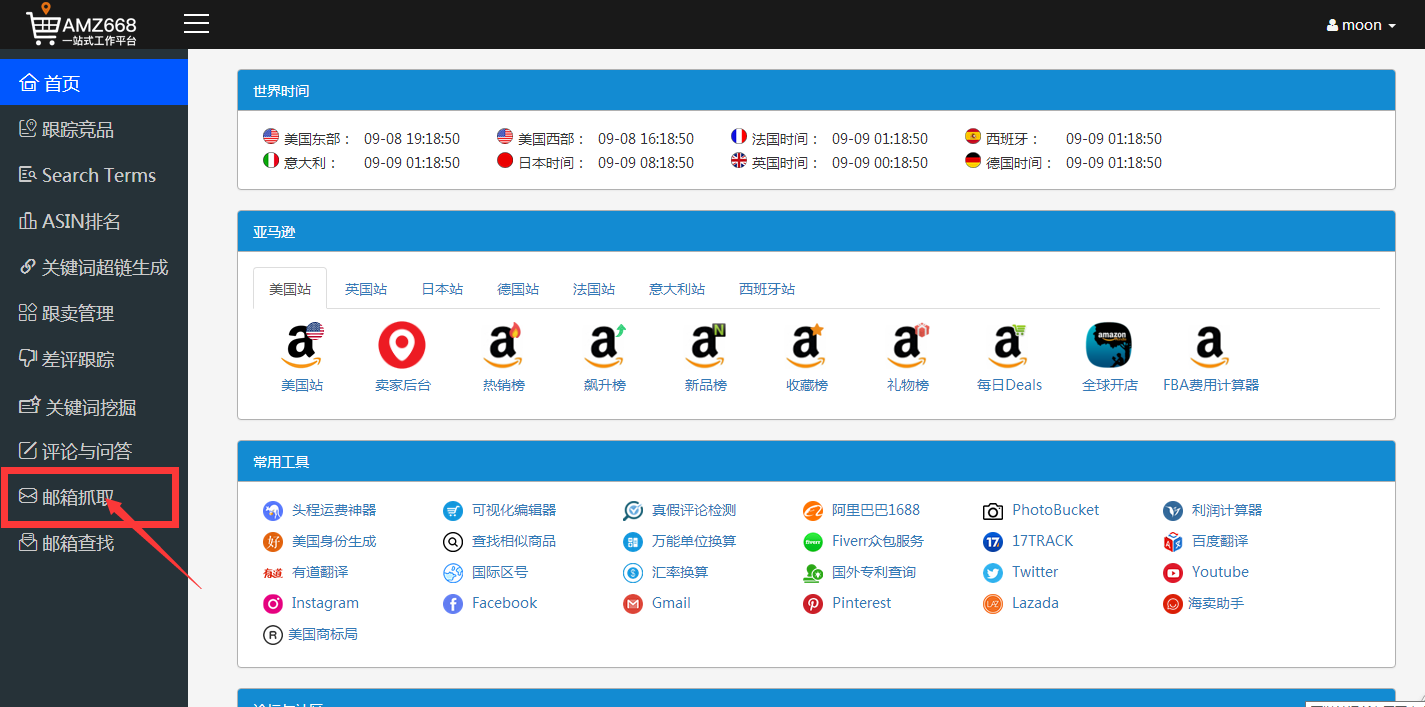Open the 每日Deals Amazon icon
This screenshot has height=707, width=1425.
[x=1008, y=345]
